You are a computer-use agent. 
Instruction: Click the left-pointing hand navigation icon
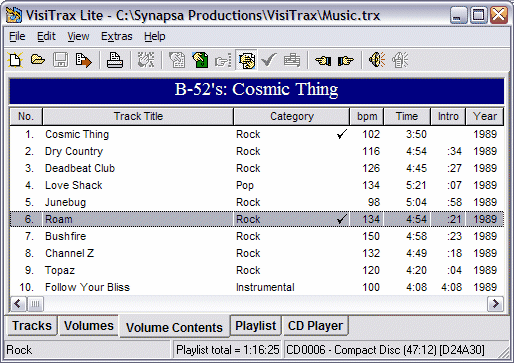(323, 61)
